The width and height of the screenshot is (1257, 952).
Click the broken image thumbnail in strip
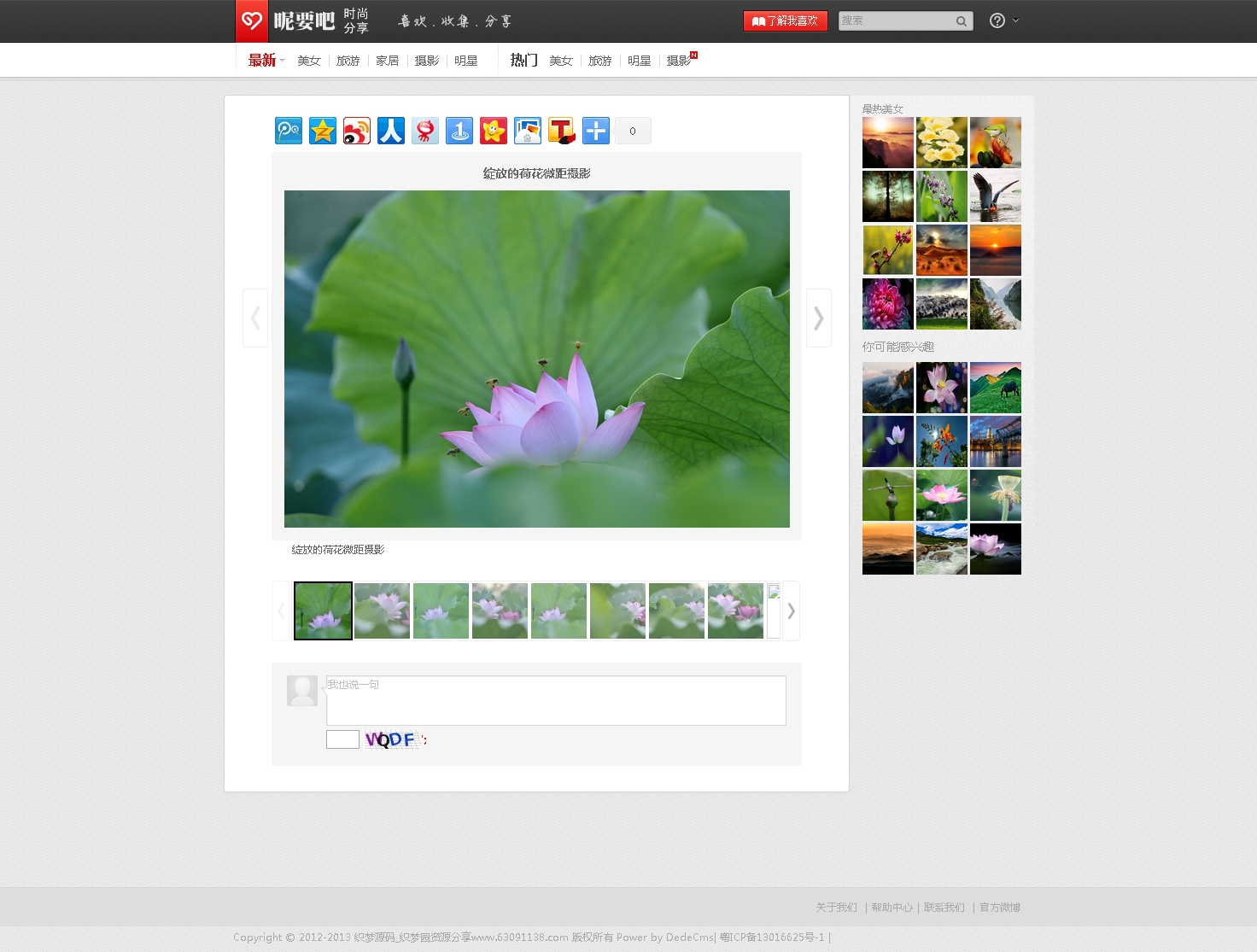(774, 610)
